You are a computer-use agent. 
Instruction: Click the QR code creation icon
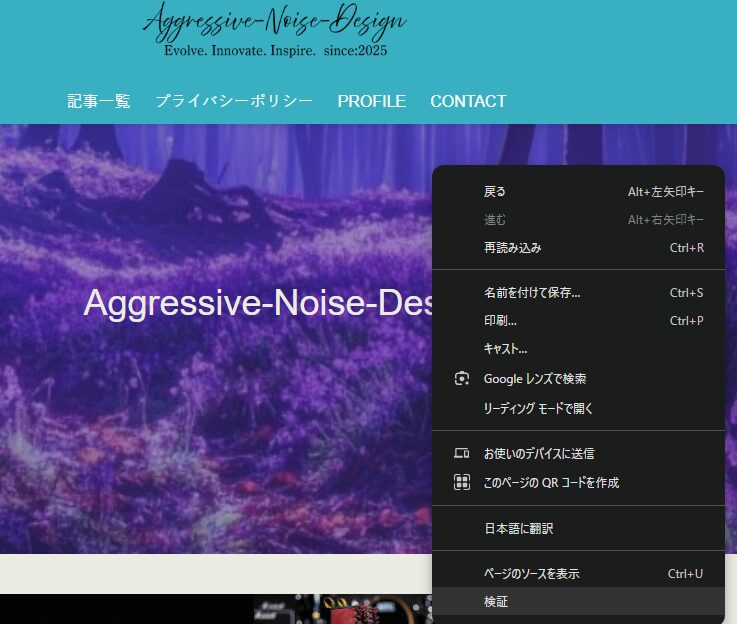(x=462, y=482)
